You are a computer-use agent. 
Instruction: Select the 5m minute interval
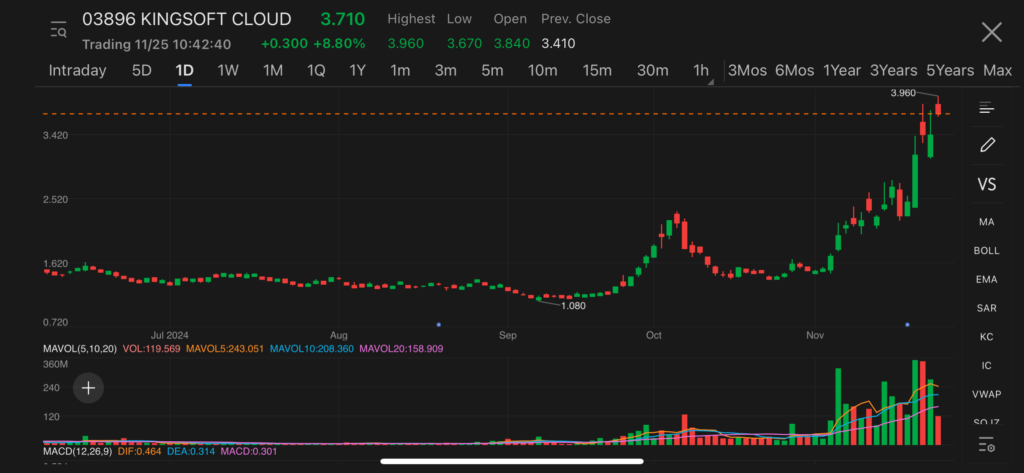pos(492,71)
